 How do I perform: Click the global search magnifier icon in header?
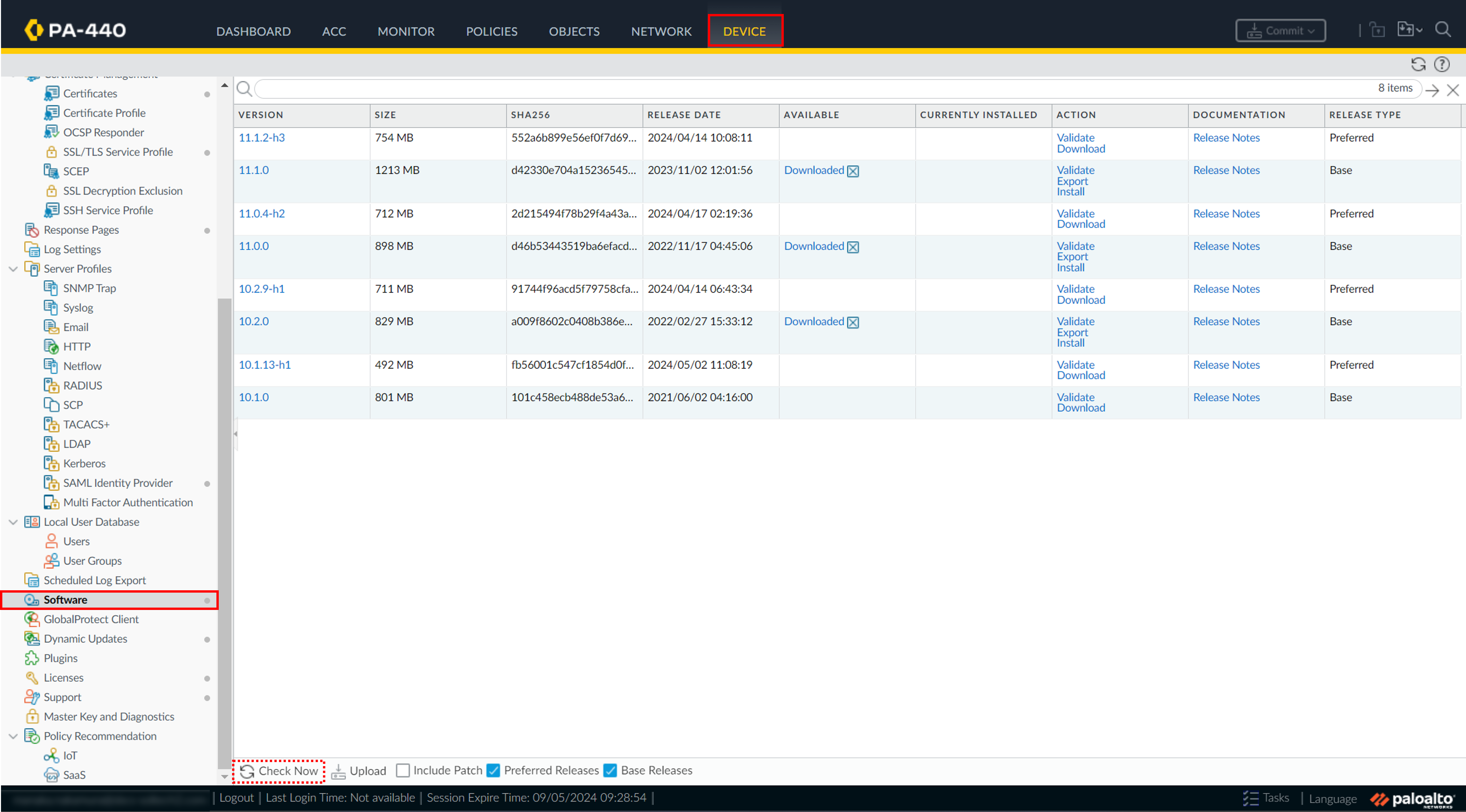pos(1443,30)
